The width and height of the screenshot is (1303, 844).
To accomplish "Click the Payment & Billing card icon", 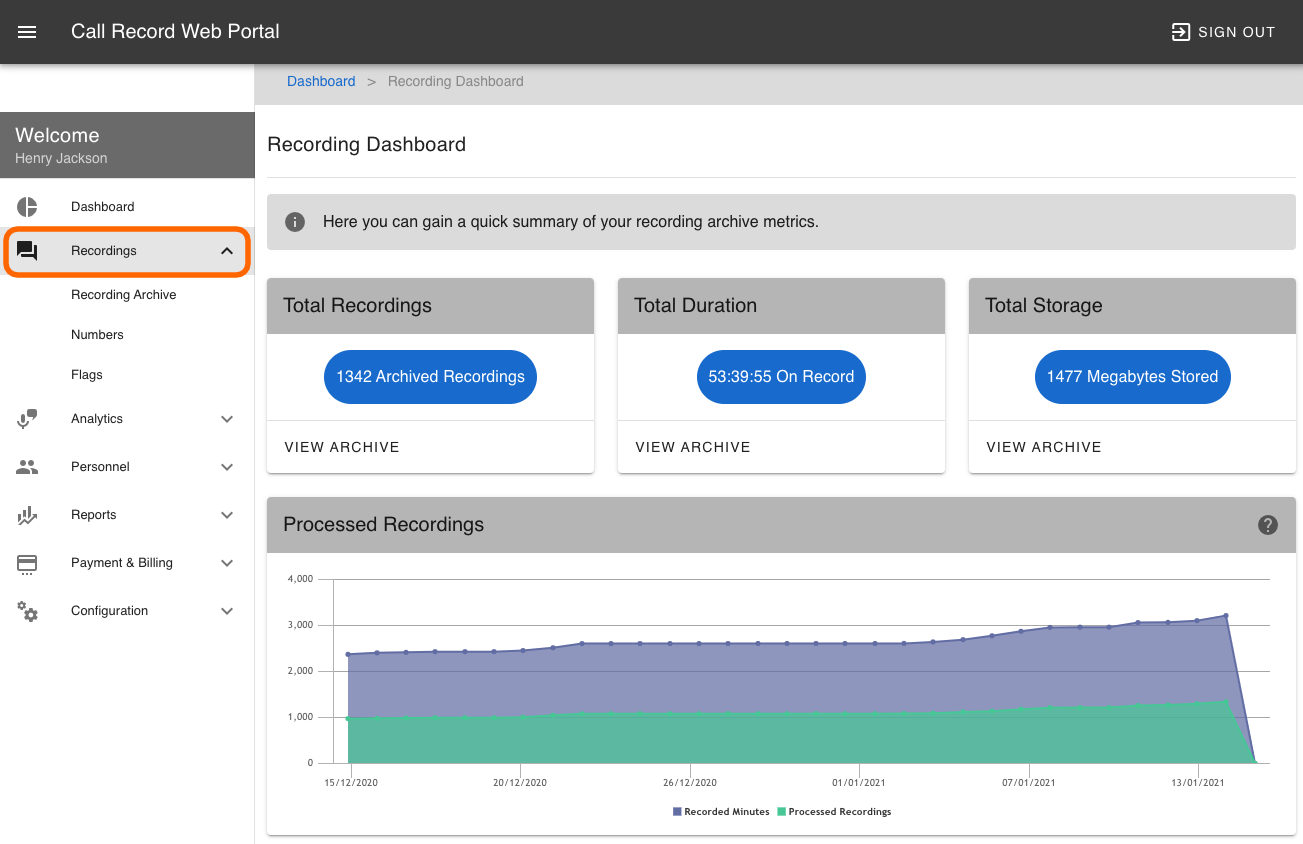I will 27,564.
